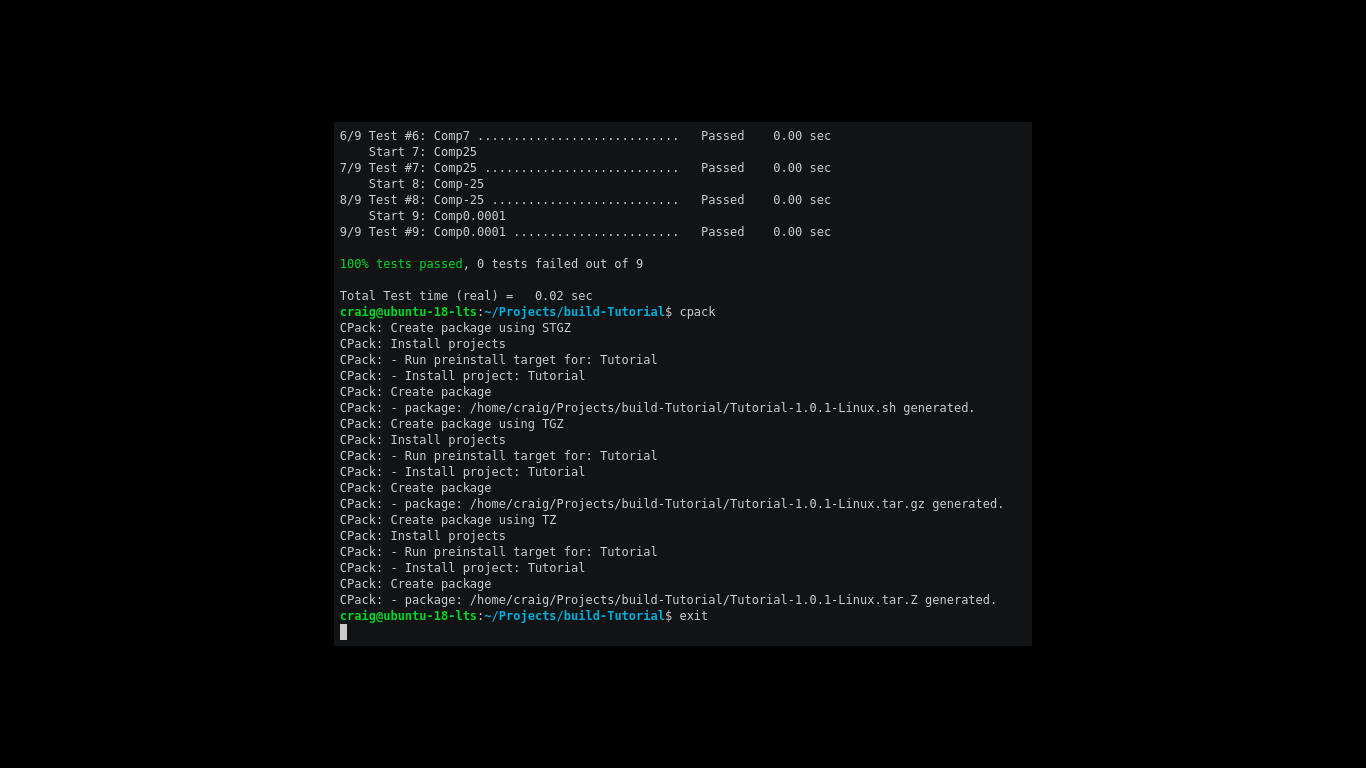Select the Tutorial-1.0.1-Linux.tar.gz generated line

672,504
